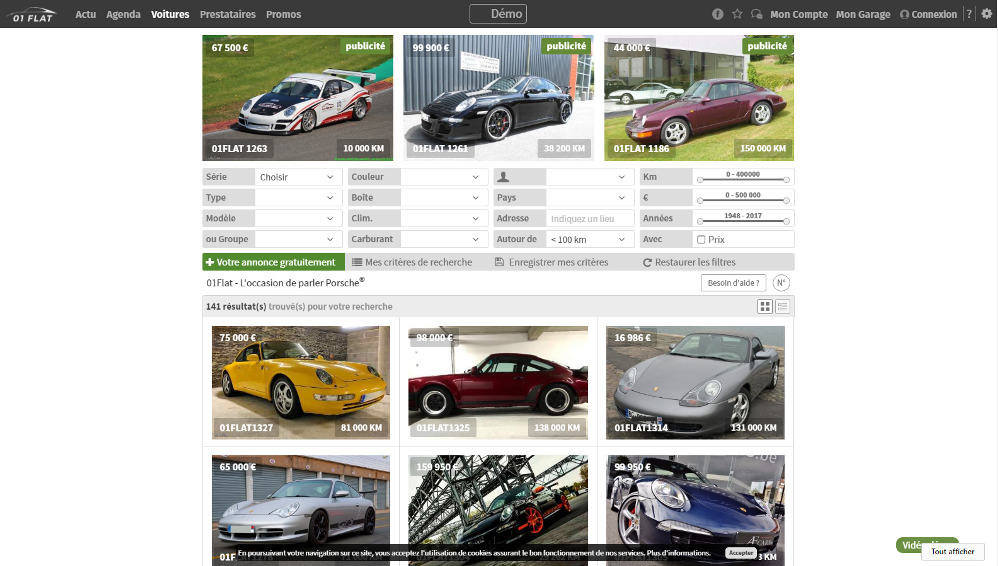Click the 138 000 KM mileage label

tap(557, 427)
